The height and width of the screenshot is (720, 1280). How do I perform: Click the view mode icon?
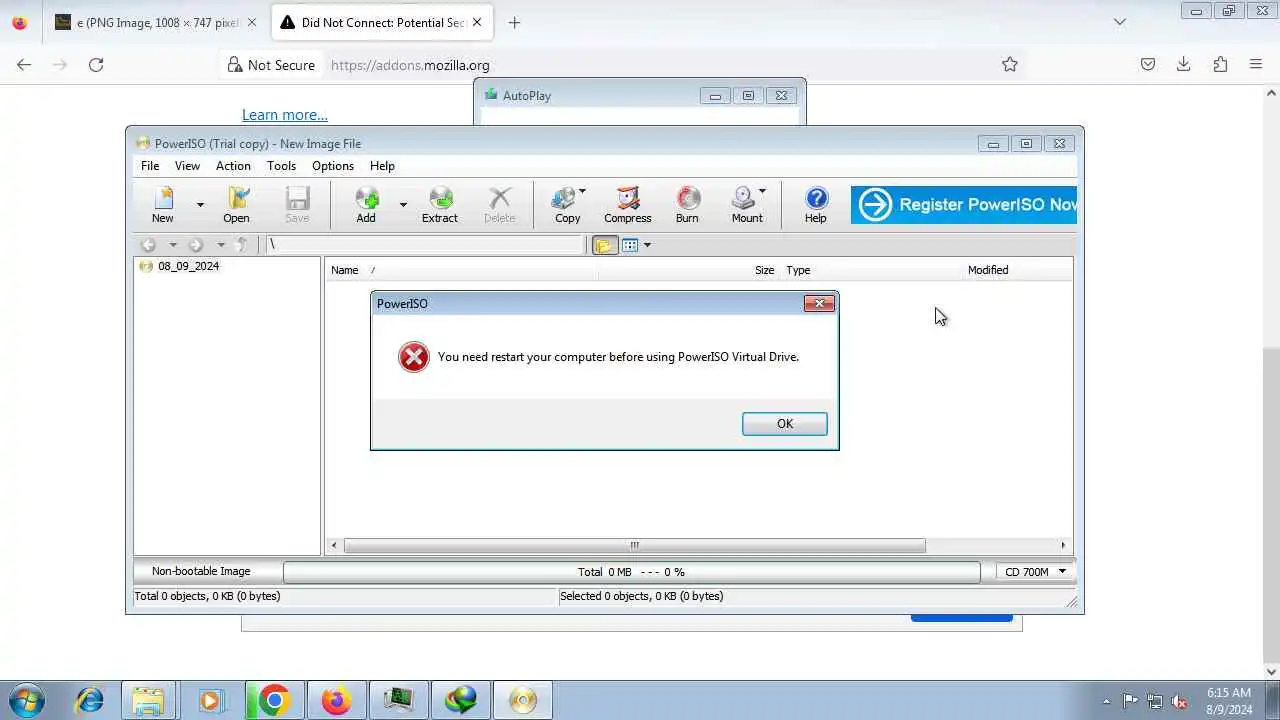tap(630, 245)
